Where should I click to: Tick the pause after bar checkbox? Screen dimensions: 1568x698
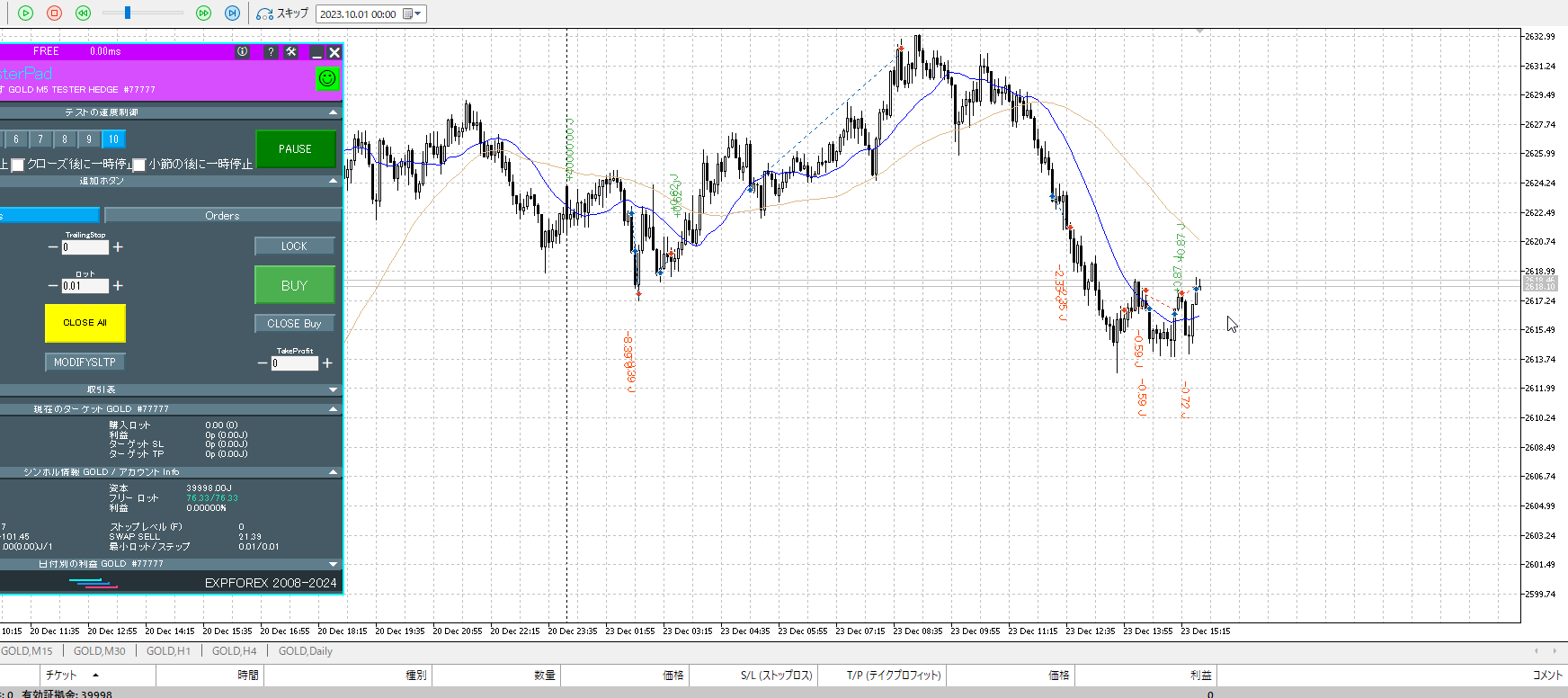(139, 165)
